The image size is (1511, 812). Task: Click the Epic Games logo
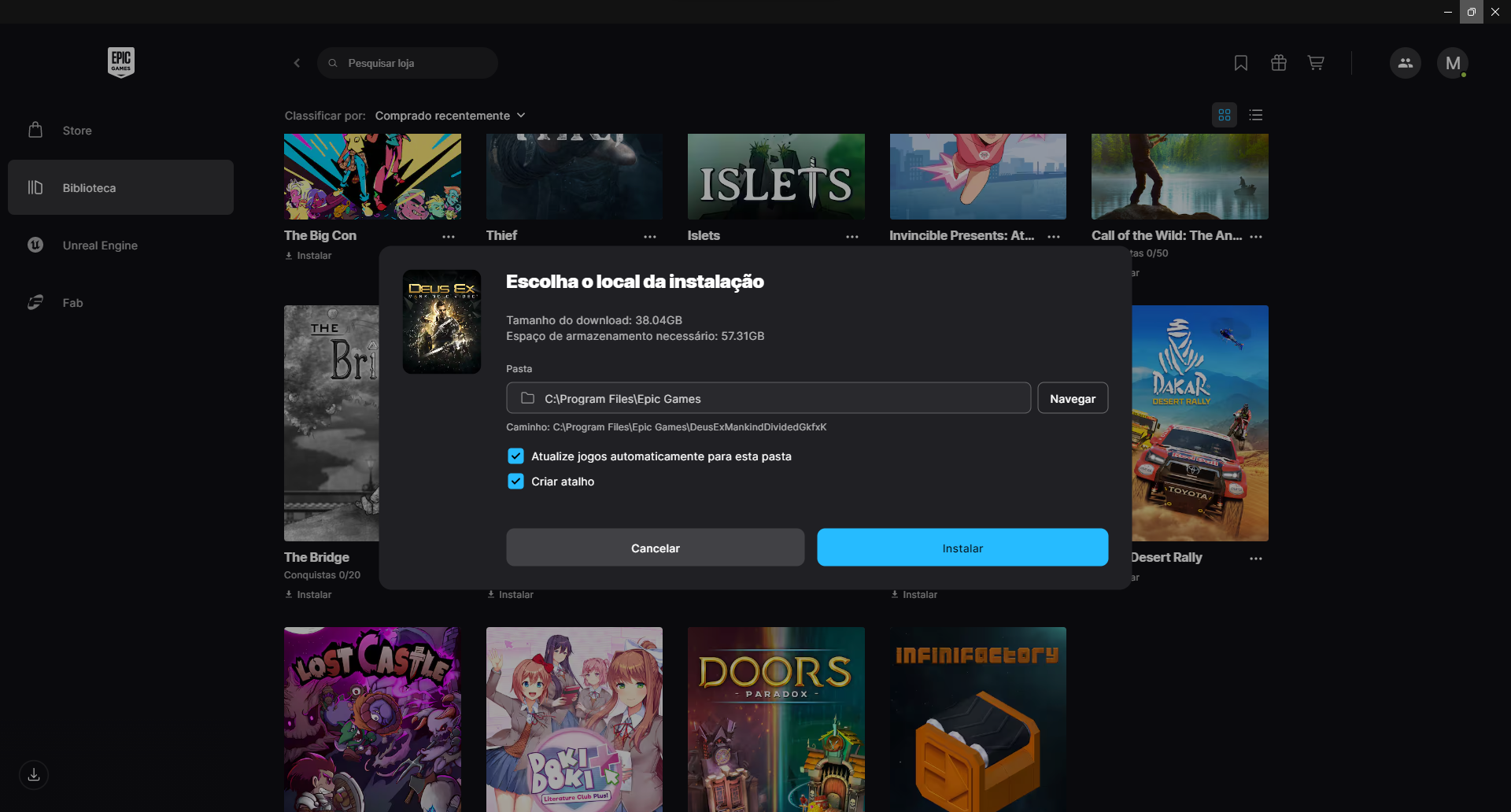pyautogui.click(x=121, y=62)
